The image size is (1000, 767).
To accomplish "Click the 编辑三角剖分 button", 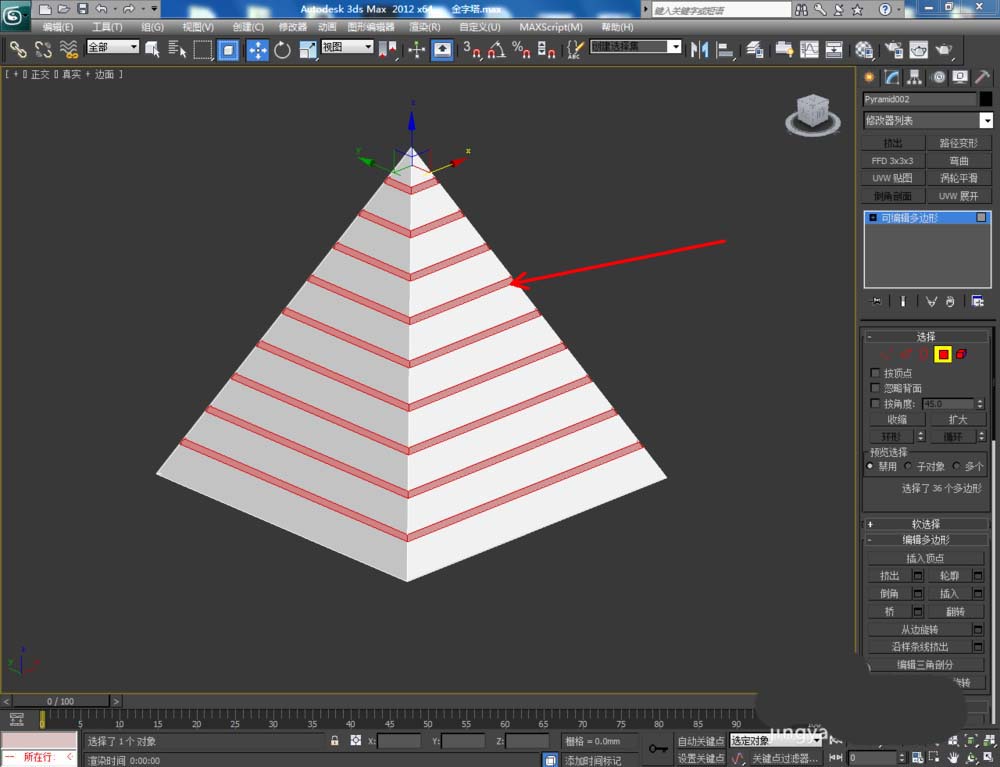I will pos(925,664).
